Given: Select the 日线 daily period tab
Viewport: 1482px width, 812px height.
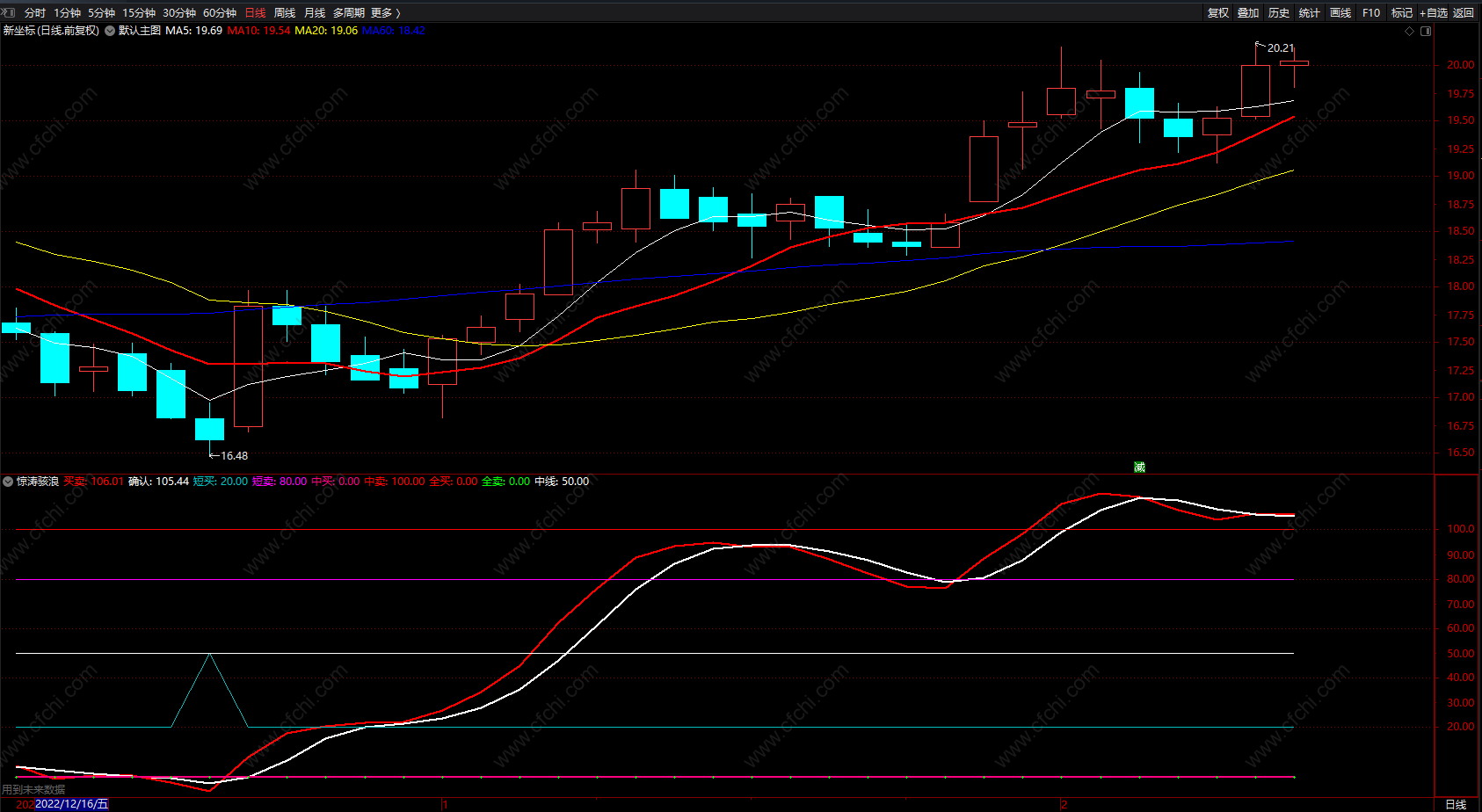Looking at the screenshot, I should (255, 13).
